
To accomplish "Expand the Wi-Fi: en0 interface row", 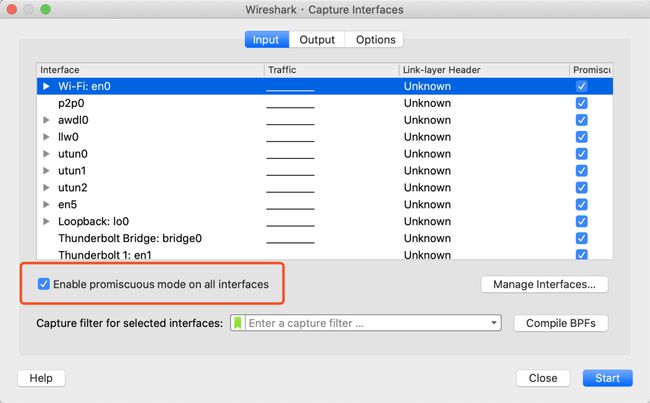I will (46, 86).
